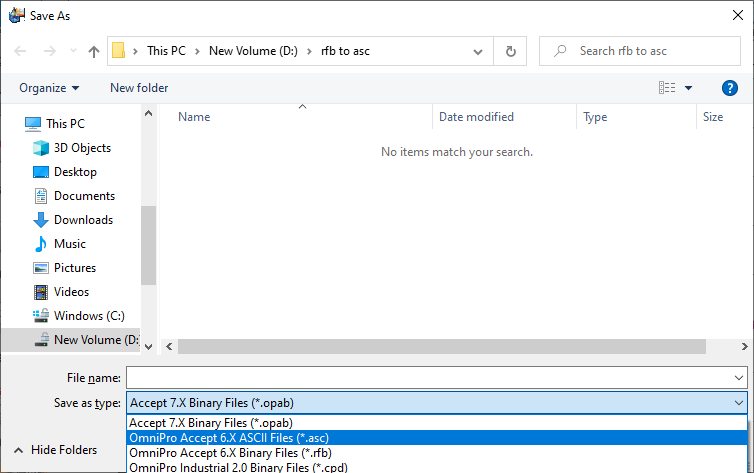Image resolution: width=754 pixels, height=473 pixels.
Task: Close the Save As dialog
Action: click(x=738, y=15)
